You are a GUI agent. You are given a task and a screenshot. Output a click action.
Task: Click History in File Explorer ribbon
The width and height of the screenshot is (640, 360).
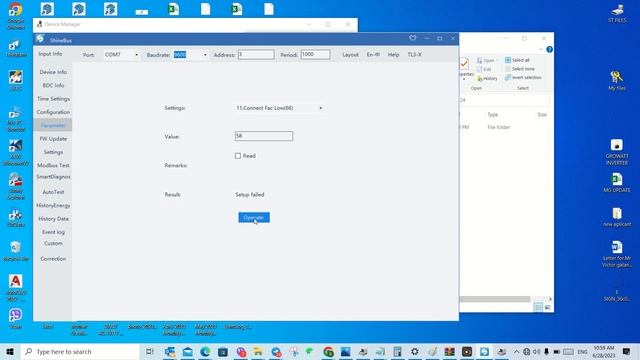pos(487,78)
